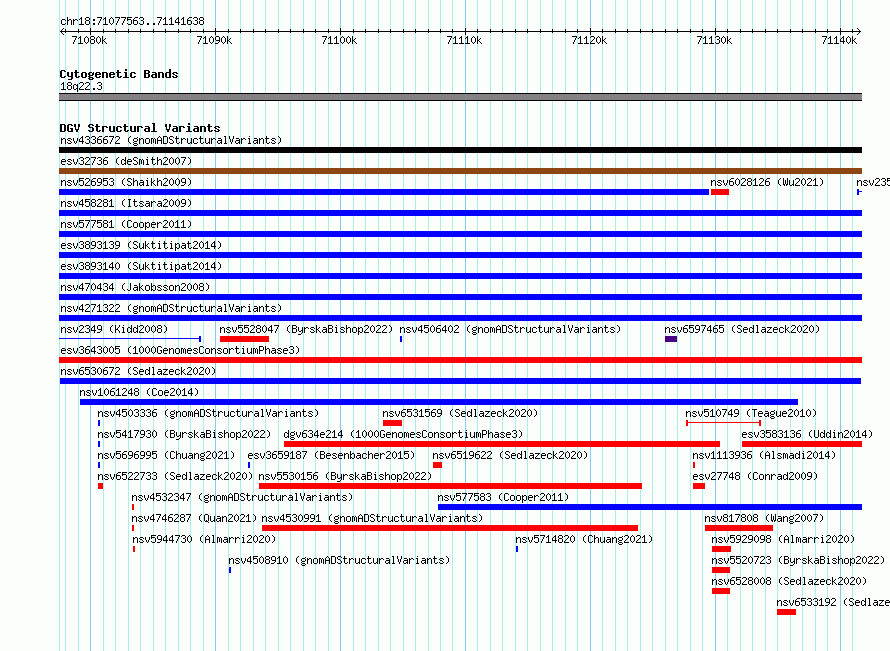Click the nsv5944730 (Almarri2020) label
Screen dimensions: 890x651
(203, 539)
